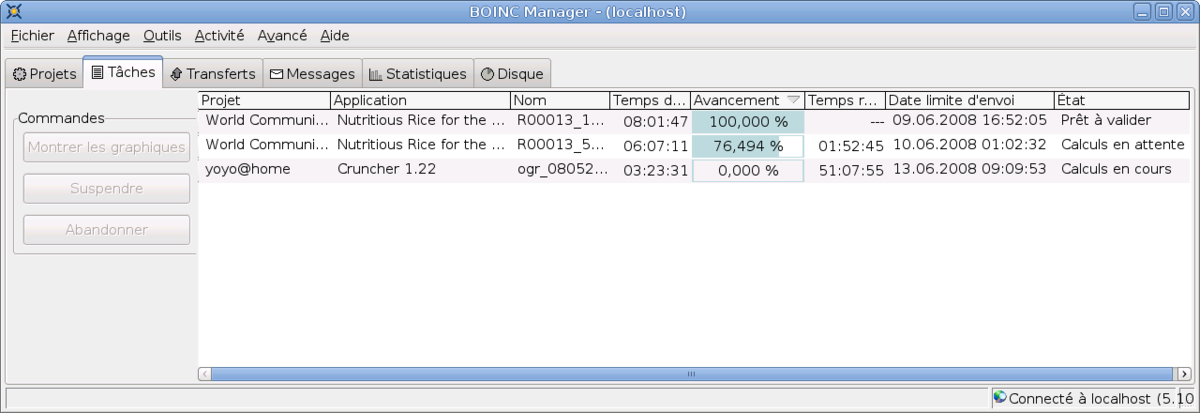Sort by Date limite d'envoi header

pos(970,100)
